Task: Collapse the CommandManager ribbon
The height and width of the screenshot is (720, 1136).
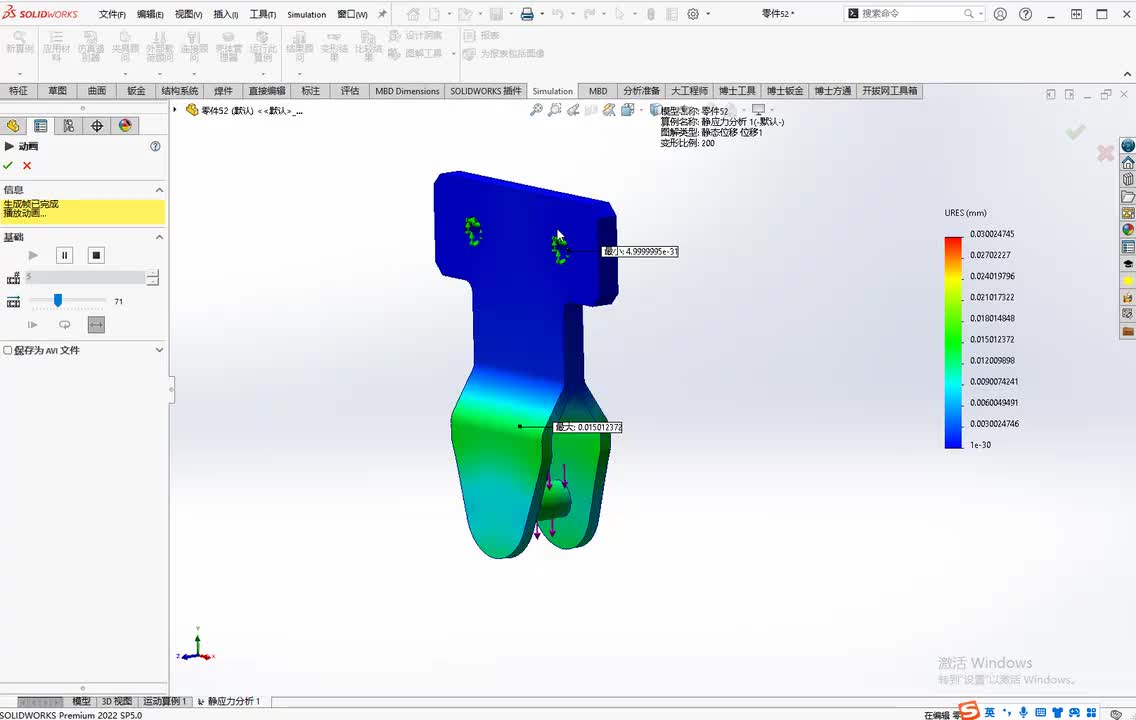Action: point(1127,74)
